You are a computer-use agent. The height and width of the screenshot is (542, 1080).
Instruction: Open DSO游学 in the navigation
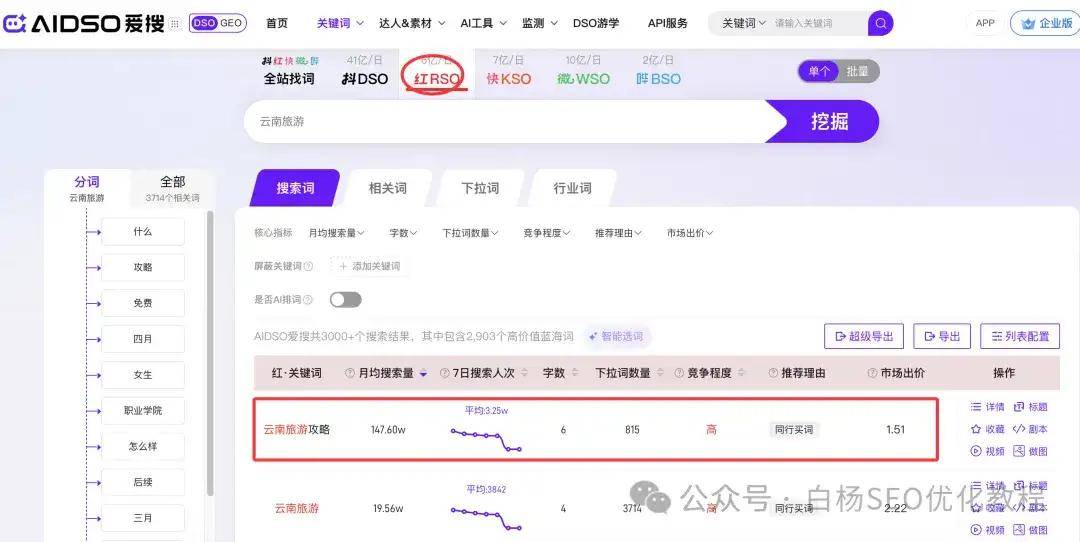596,23
